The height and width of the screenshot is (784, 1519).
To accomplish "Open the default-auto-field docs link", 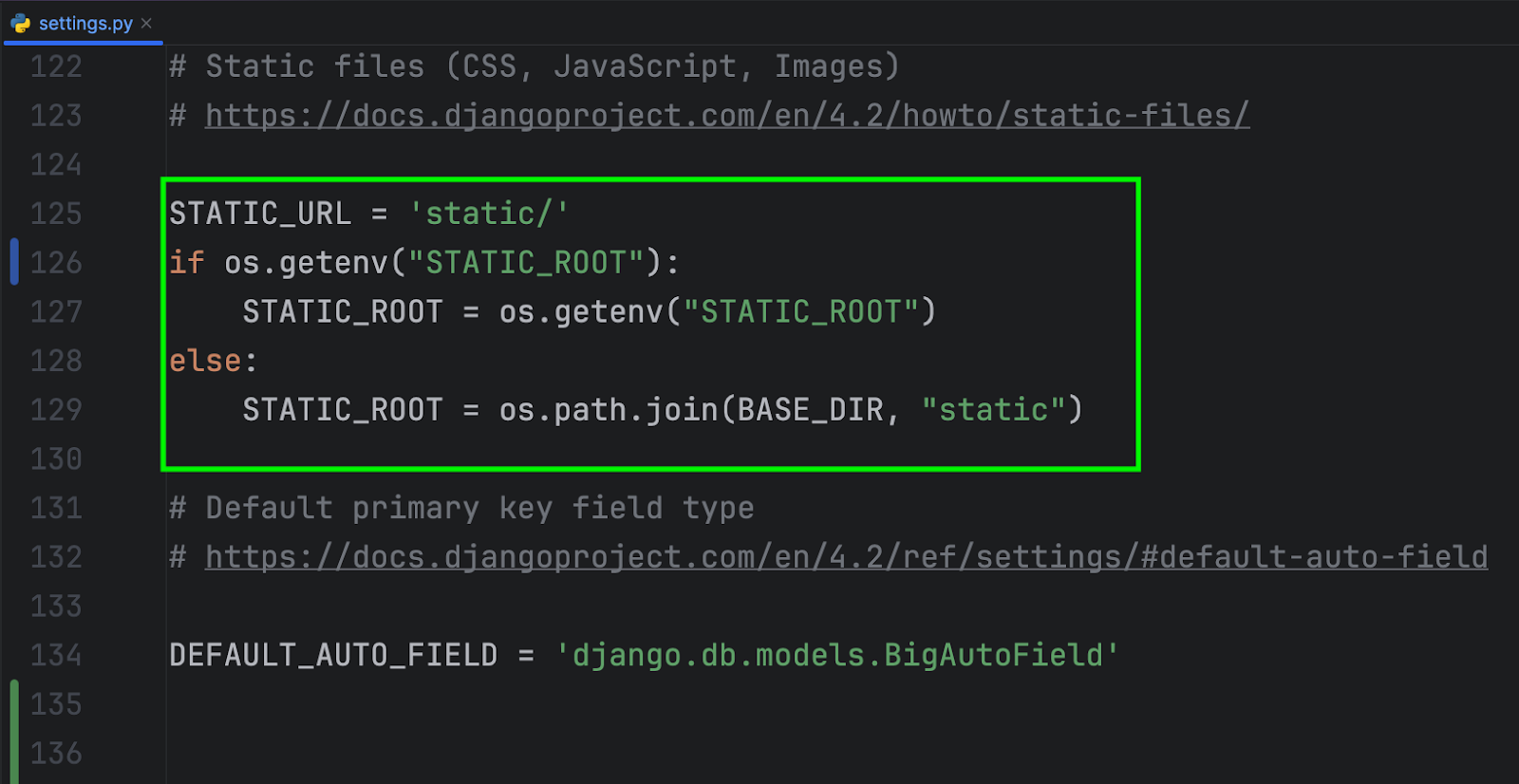I will pyautogui.click(x=846, y=557).
